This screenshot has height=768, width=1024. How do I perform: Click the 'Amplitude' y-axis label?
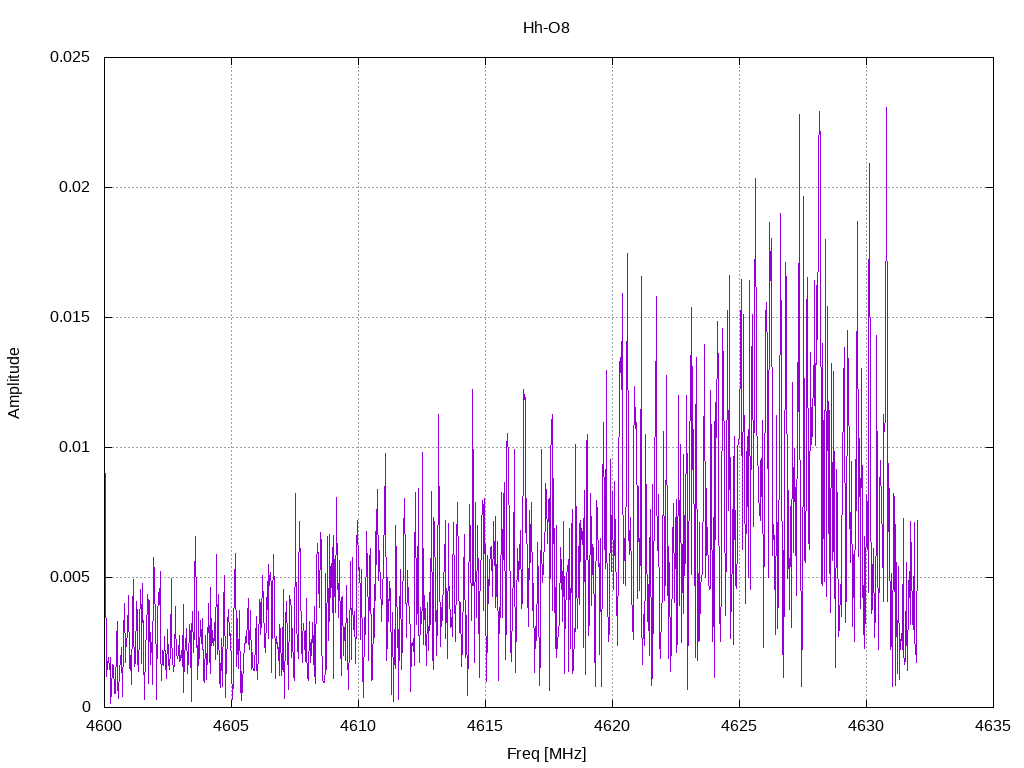coord(14,383)
